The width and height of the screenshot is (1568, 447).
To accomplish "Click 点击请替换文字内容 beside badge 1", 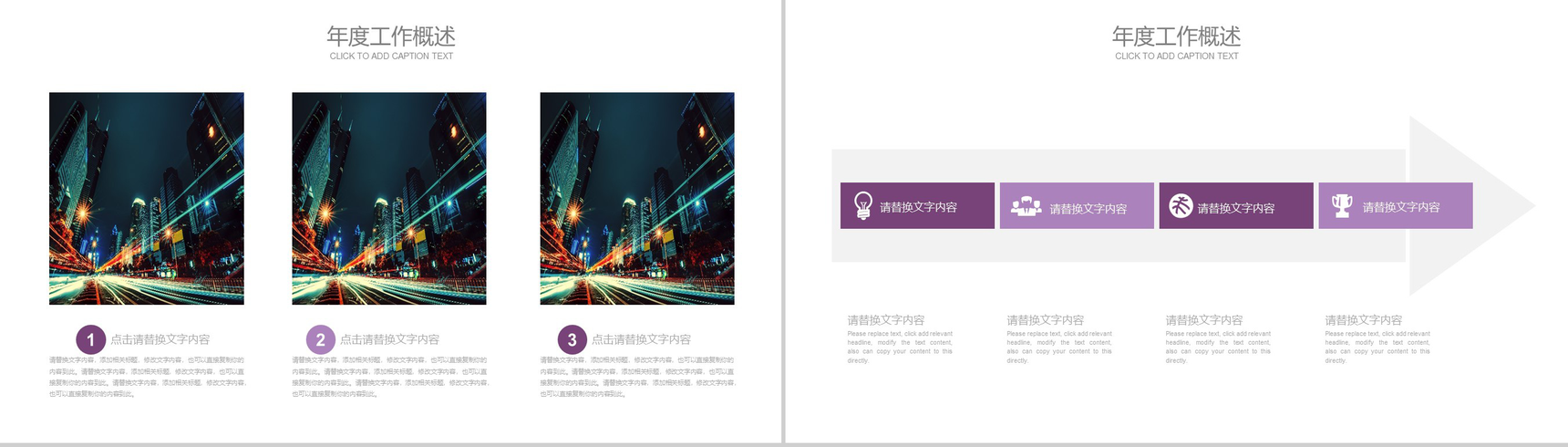I will point(160,339).
